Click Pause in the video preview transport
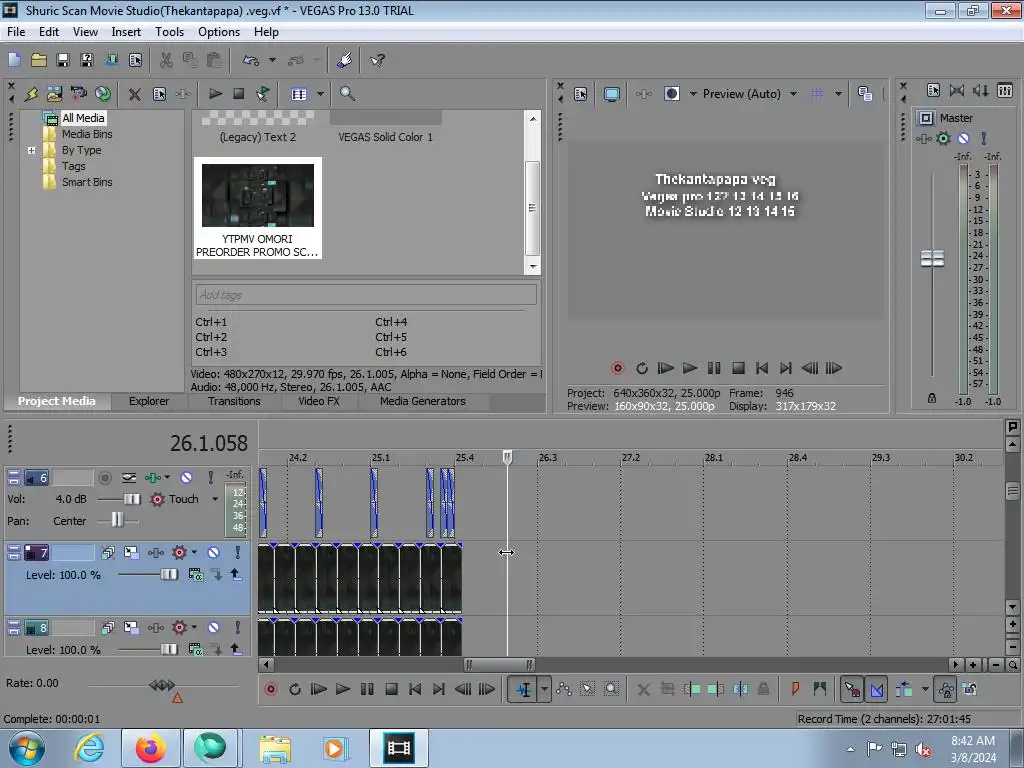This screenshot has width=1024, height=768. [x=714, y=368]
